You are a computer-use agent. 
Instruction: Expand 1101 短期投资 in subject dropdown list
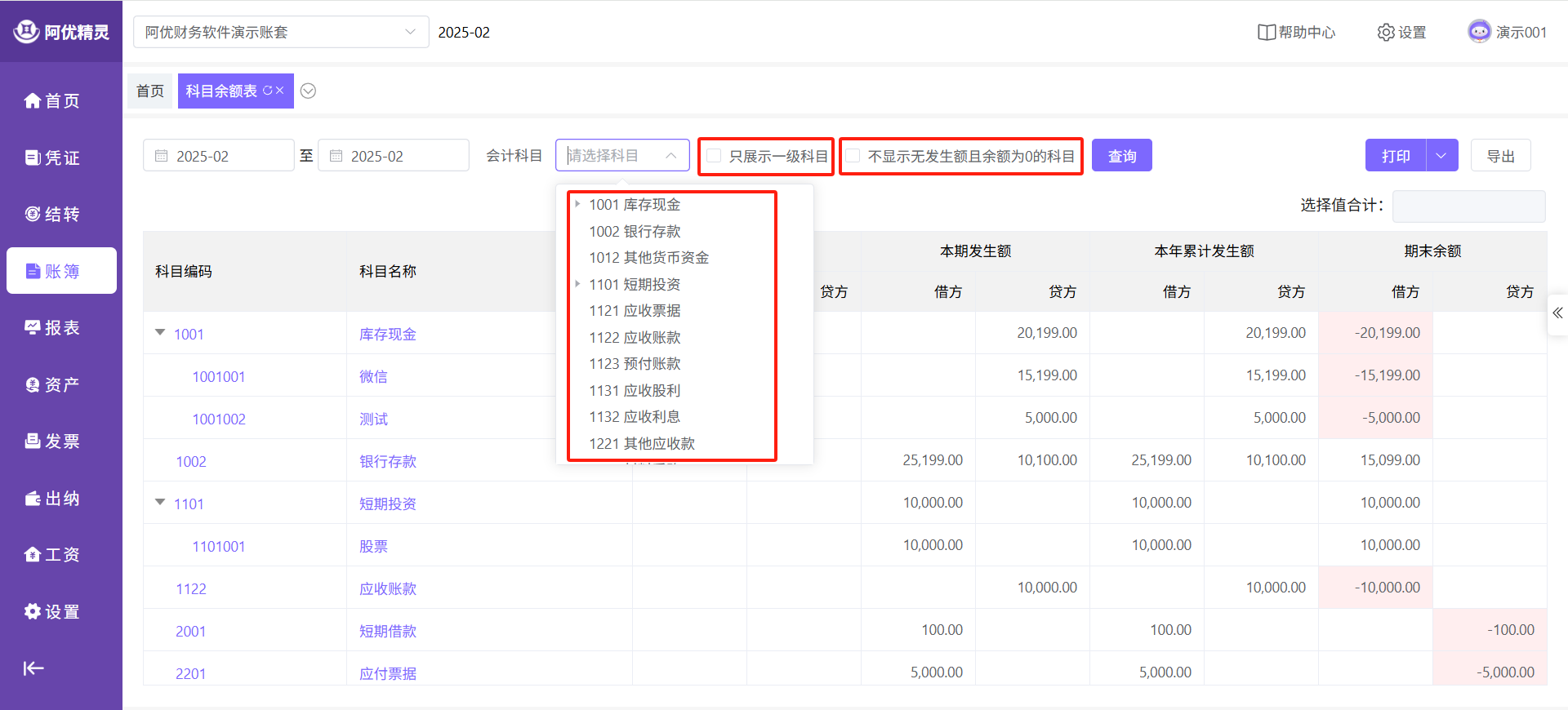(577, 284)
